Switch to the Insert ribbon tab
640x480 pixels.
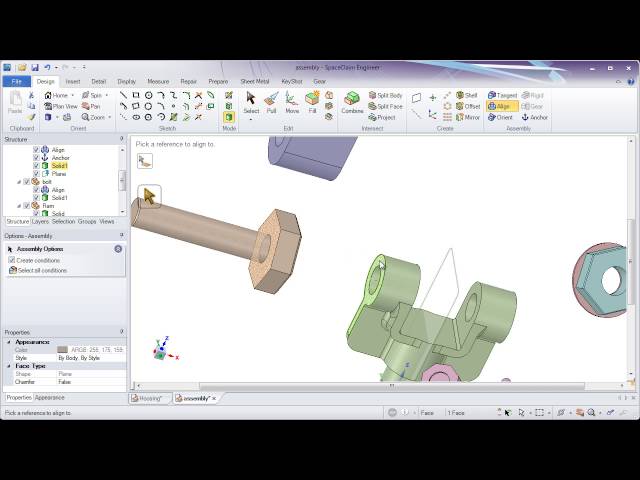coord(73,82)
